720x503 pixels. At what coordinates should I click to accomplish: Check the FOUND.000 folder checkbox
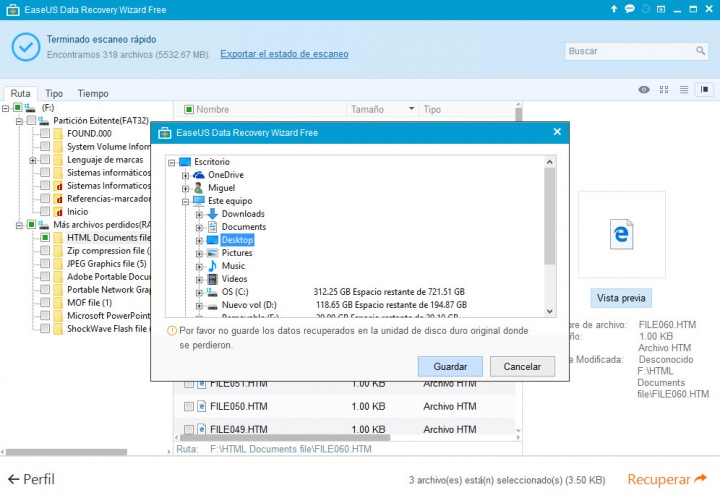45,133
